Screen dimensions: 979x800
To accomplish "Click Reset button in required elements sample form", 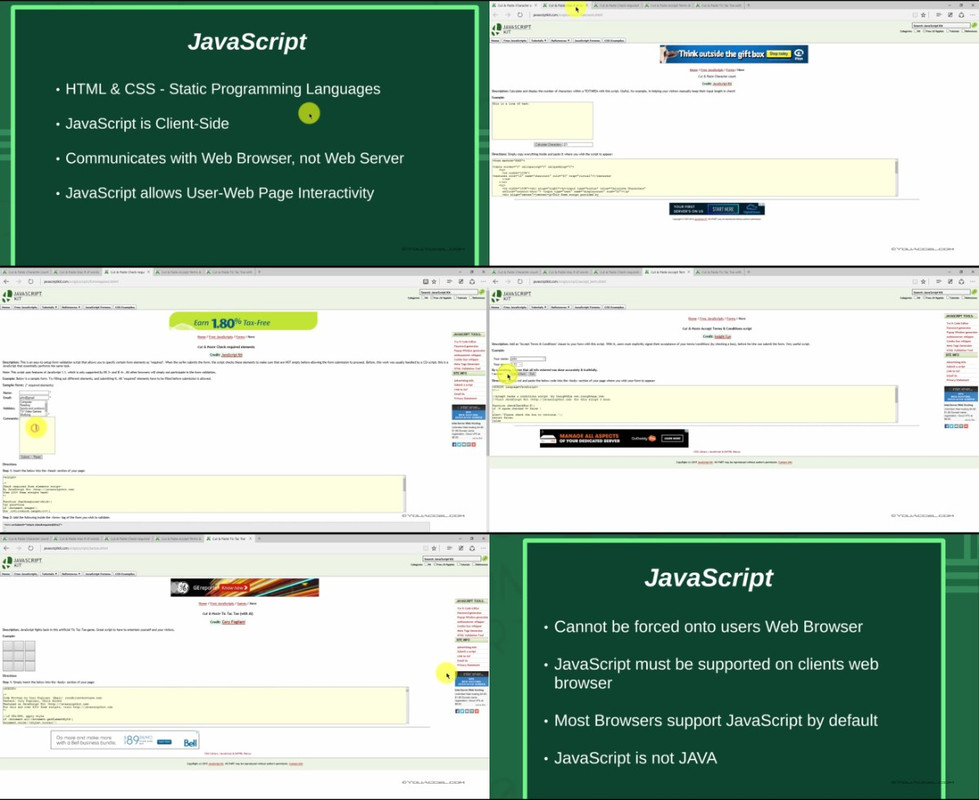I will click(37, 457).
